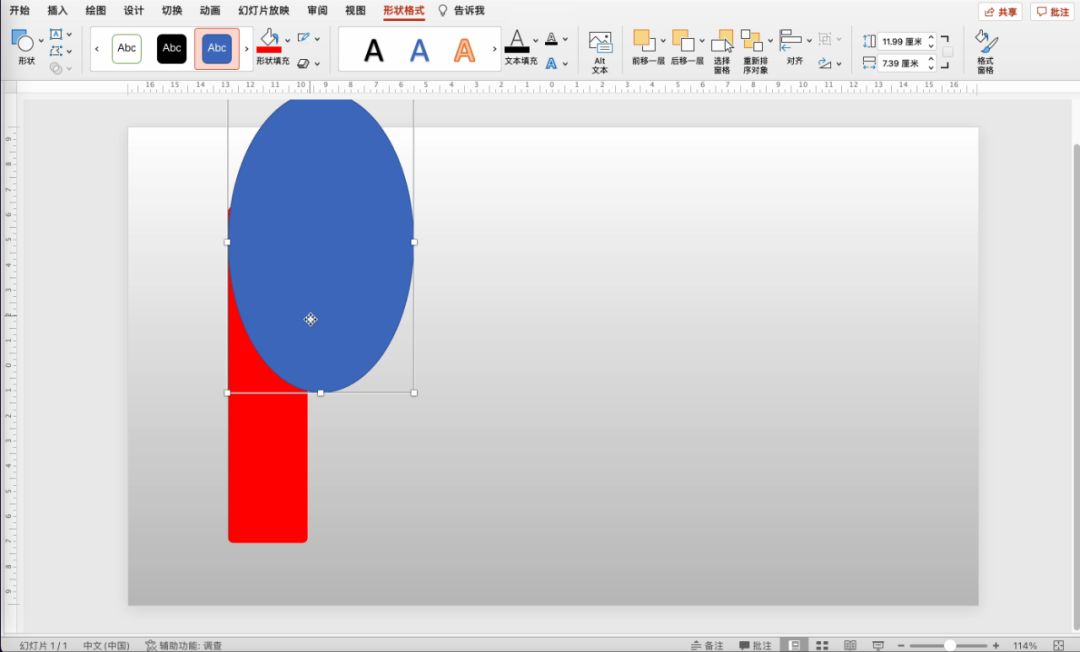
Task: Click the 中文(中国) language indicator
Action: (106, 645)
